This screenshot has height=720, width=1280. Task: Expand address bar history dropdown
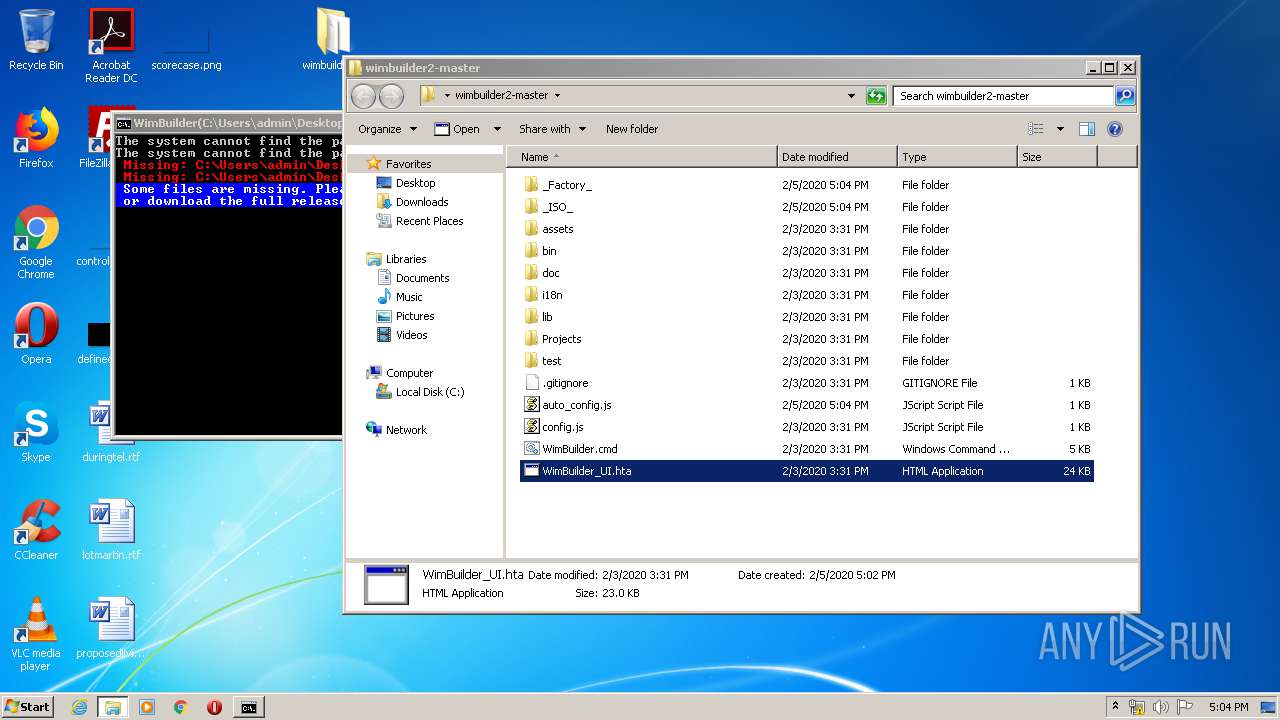(851, 96)
